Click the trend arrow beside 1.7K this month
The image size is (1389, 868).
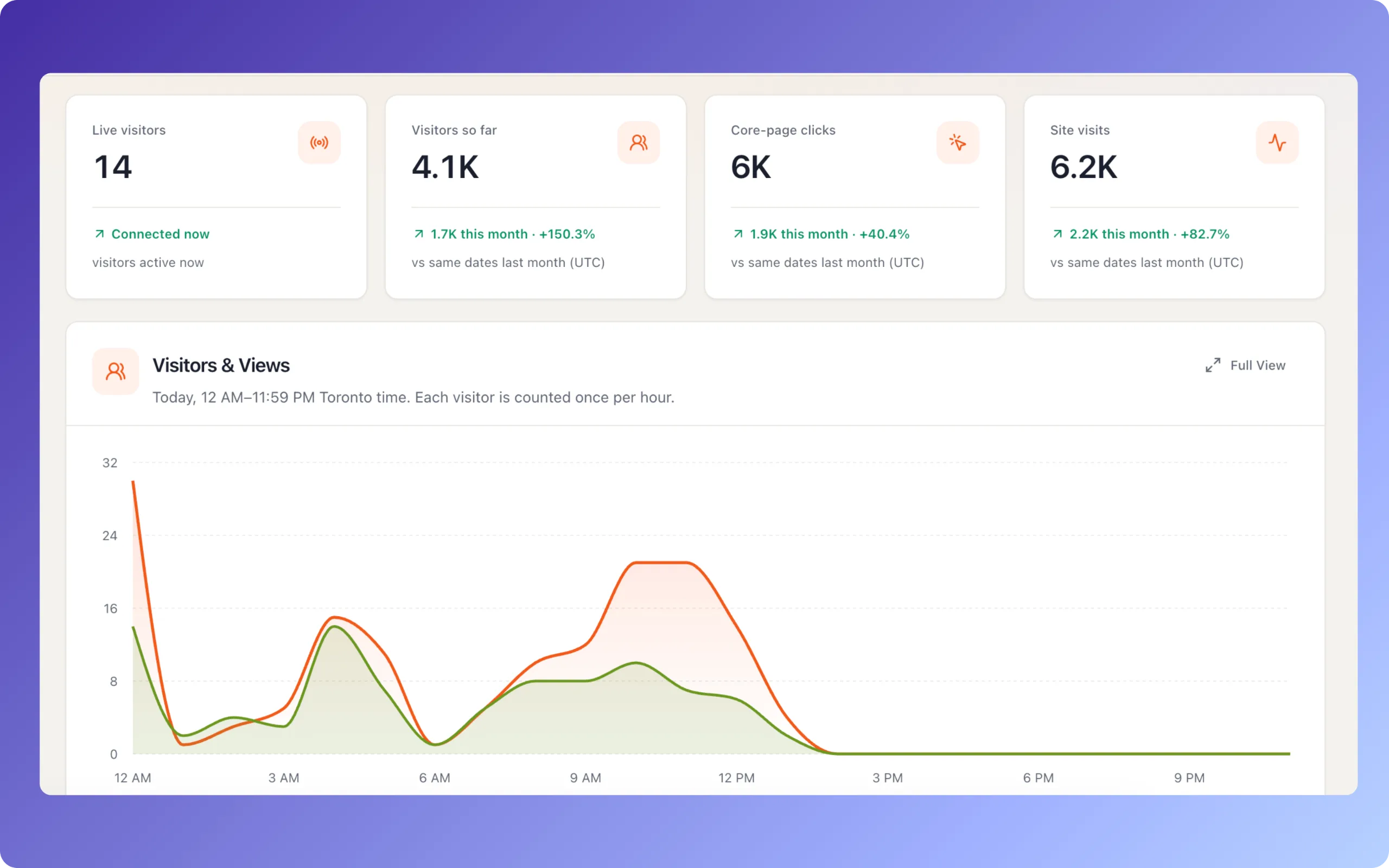[418, 234]
